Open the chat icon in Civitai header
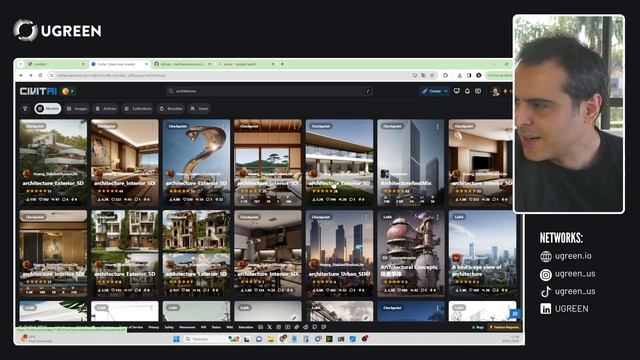Viewport: 640px width, 360px height. 478,91
